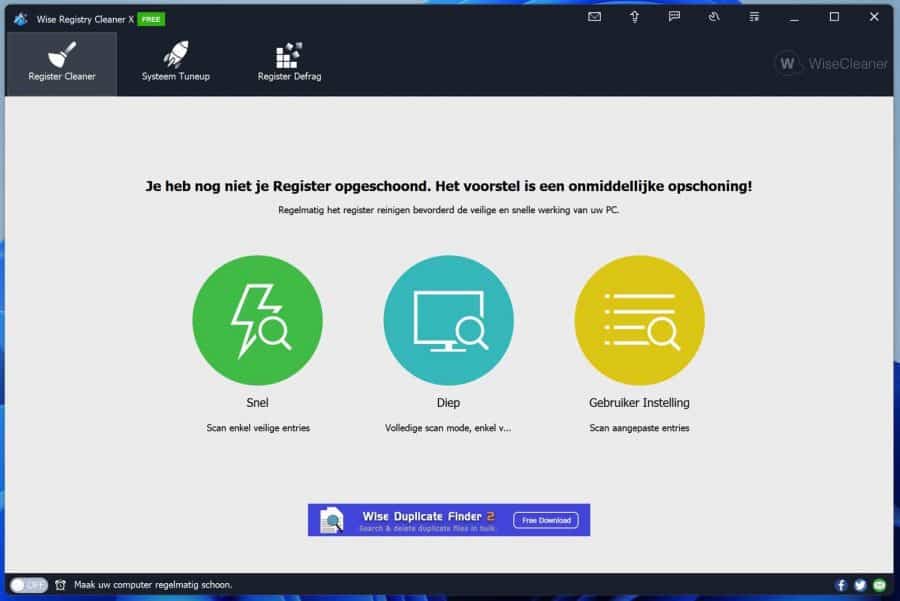Click the green message icon in status bar

[x=879, y=585]
